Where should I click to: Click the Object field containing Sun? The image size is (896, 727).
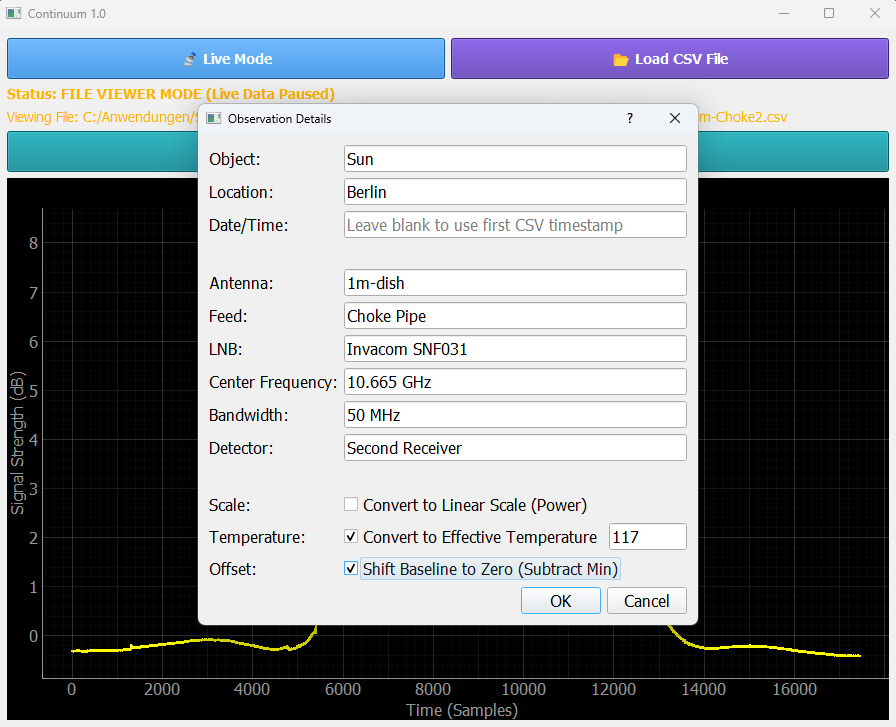click(x=515, y=159)
